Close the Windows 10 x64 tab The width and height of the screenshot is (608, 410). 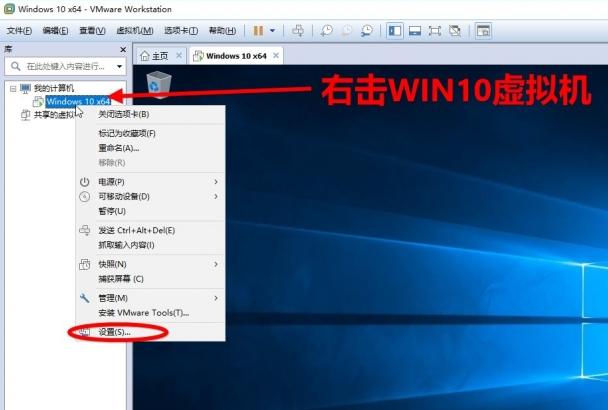tap(276, 56)
